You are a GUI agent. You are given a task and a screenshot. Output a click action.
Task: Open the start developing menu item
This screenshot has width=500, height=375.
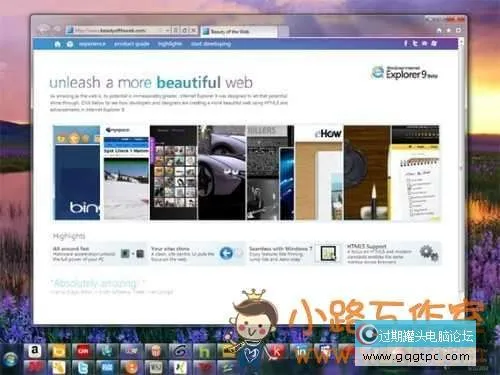pos(211,44)
